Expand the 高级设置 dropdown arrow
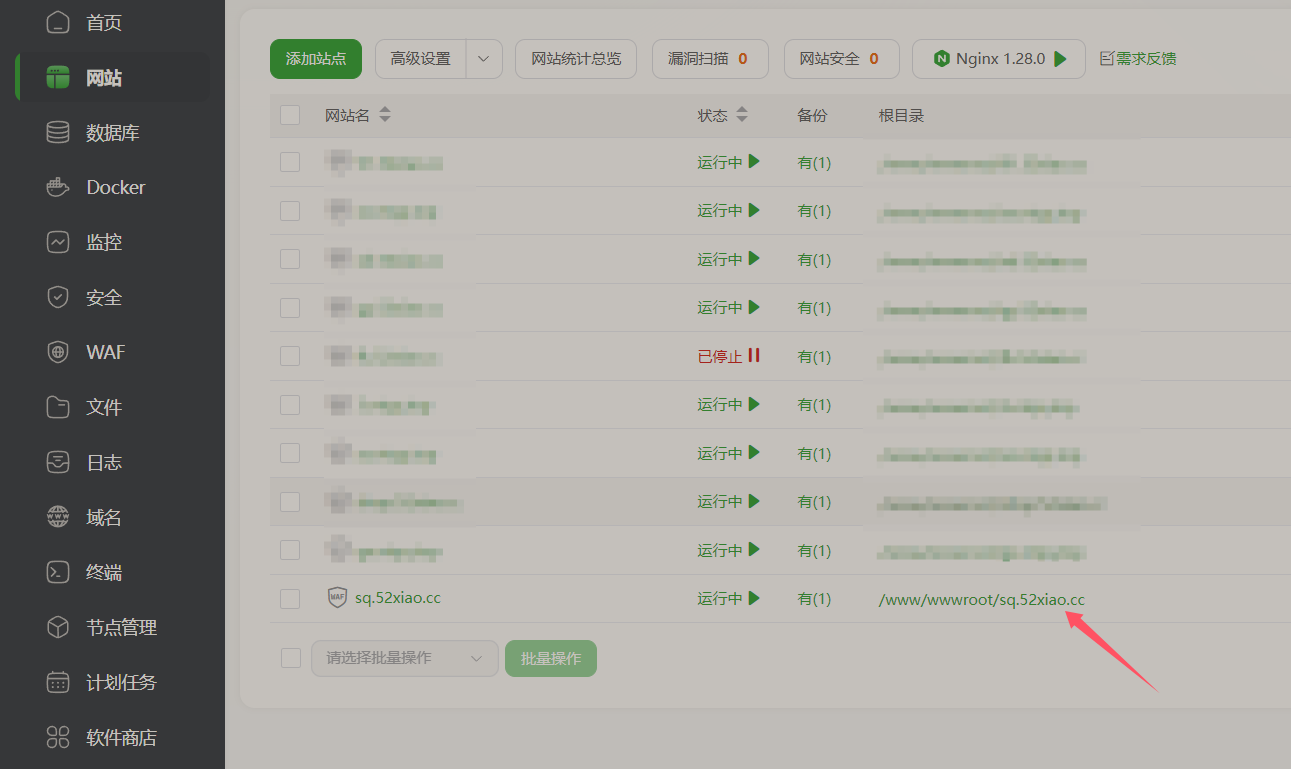 (x=484, y=59)
